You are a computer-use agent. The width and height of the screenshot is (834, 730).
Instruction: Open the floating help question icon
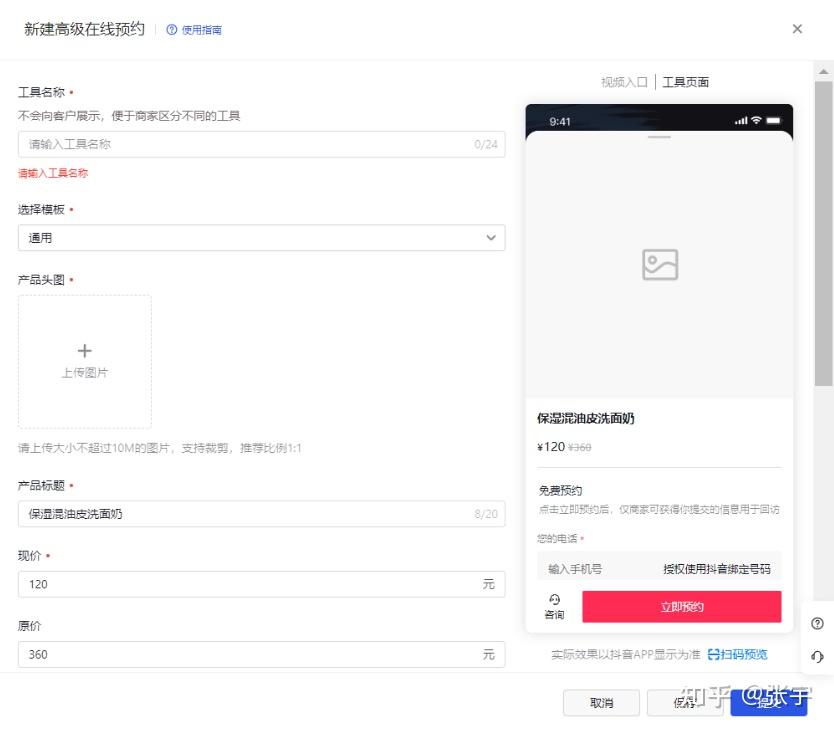pyautogui.click(x=818, y=623)
